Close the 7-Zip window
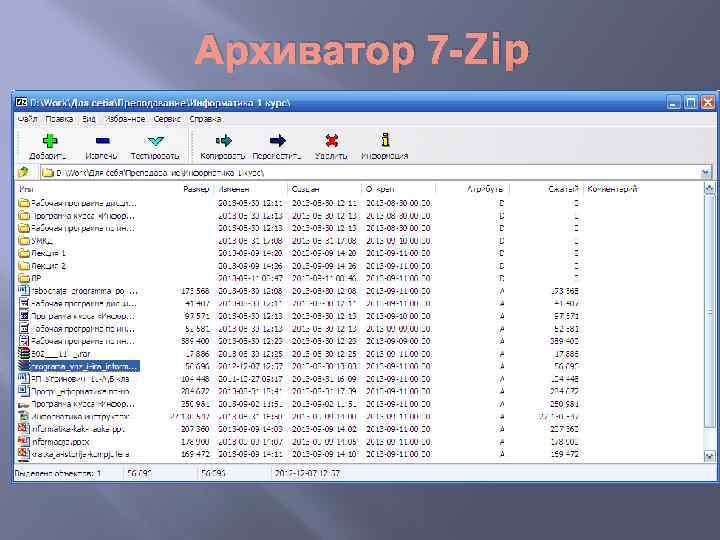Viewport: 720px width, 540px height. pyautogui.click(x=708, y=102)
